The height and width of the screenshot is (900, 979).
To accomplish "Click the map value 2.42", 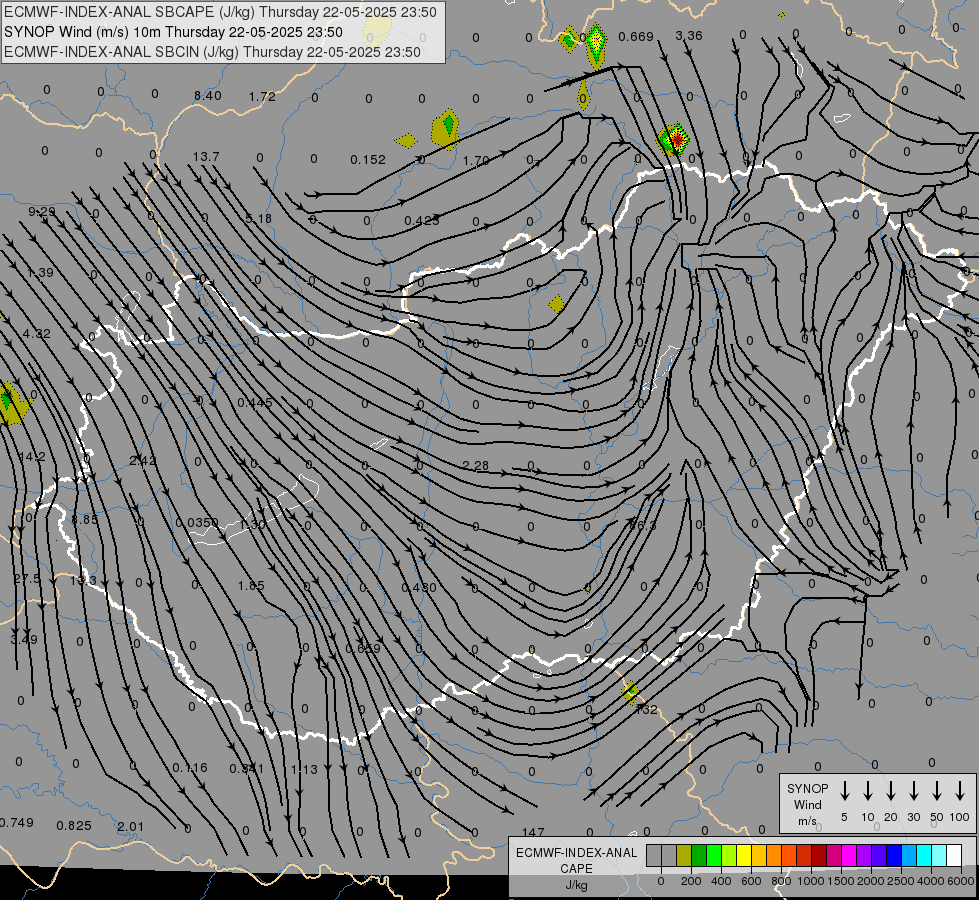I will click(x=143, y=461).
